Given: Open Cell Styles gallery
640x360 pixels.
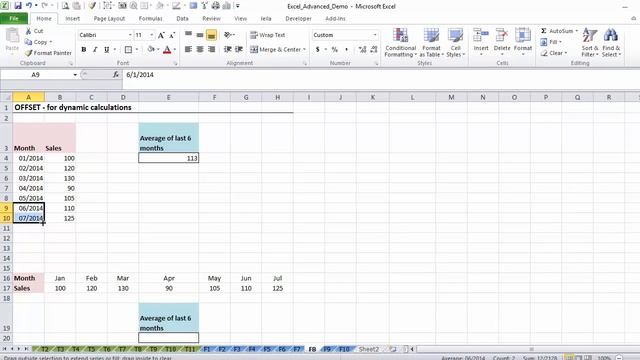Looking at the screenshot, I should [x=455, y=42].
